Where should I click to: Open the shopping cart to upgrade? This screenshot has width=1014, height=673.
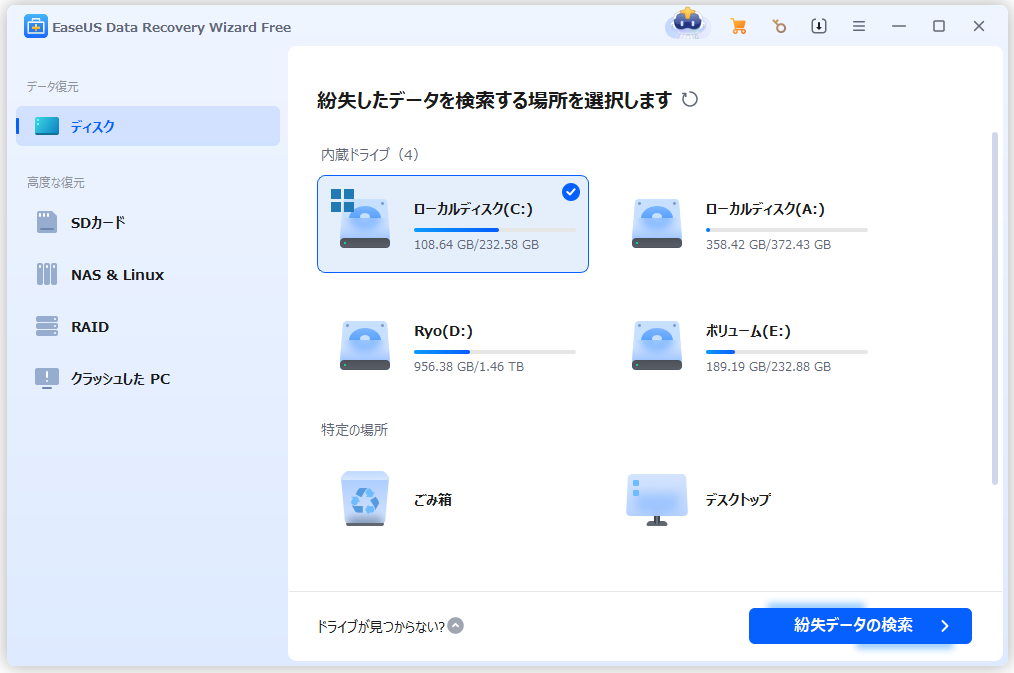pyautogui.click(x=739, y=26)
